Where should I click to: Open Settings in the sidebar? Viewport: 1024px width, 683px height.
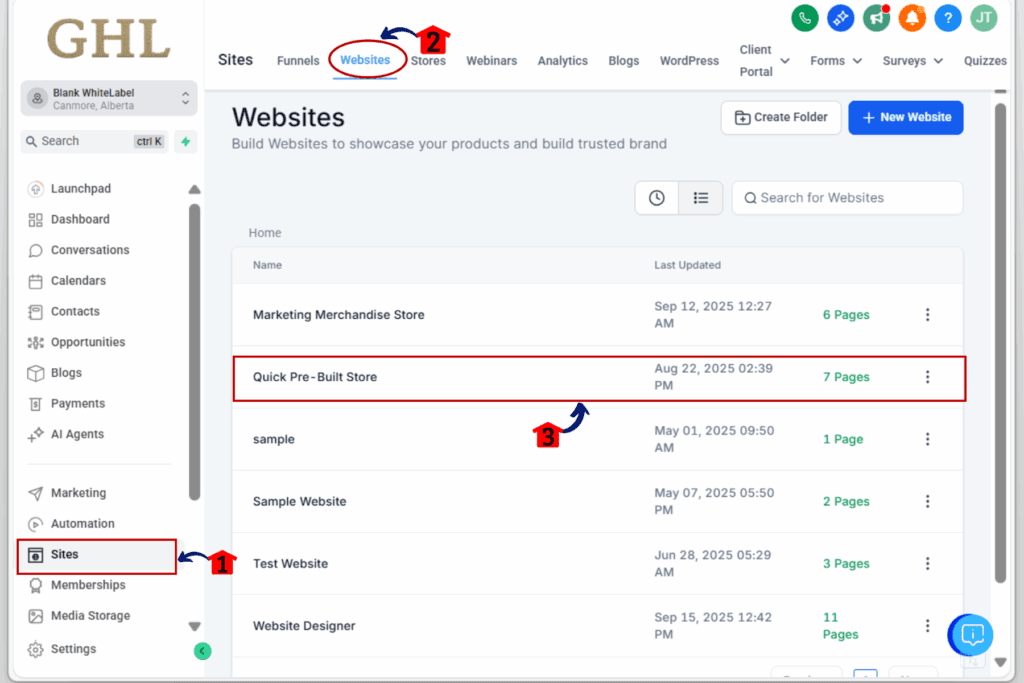point(73,649)
